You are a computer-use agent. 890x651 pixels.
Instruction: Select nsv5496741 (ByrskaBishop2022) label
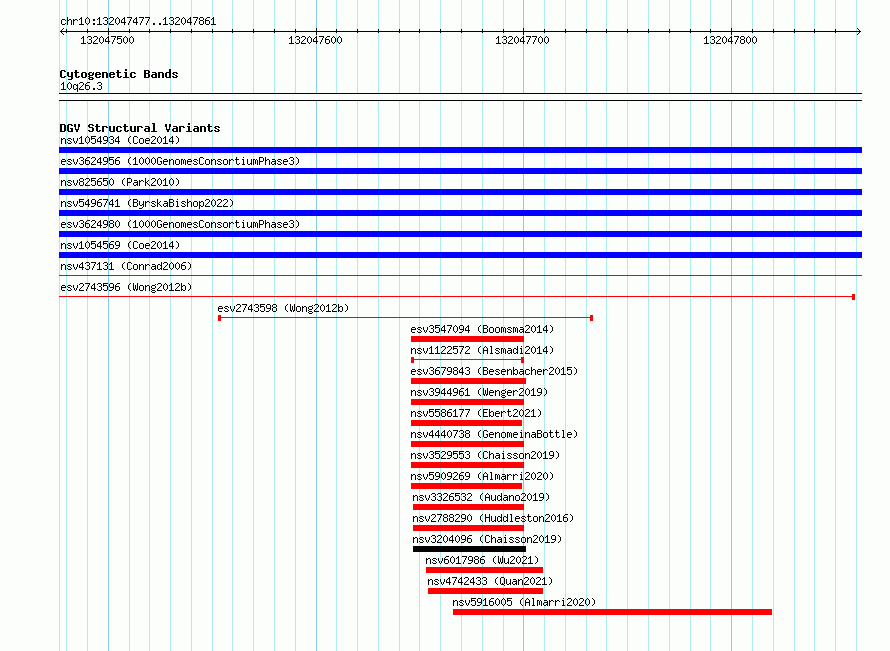point(147,203)
